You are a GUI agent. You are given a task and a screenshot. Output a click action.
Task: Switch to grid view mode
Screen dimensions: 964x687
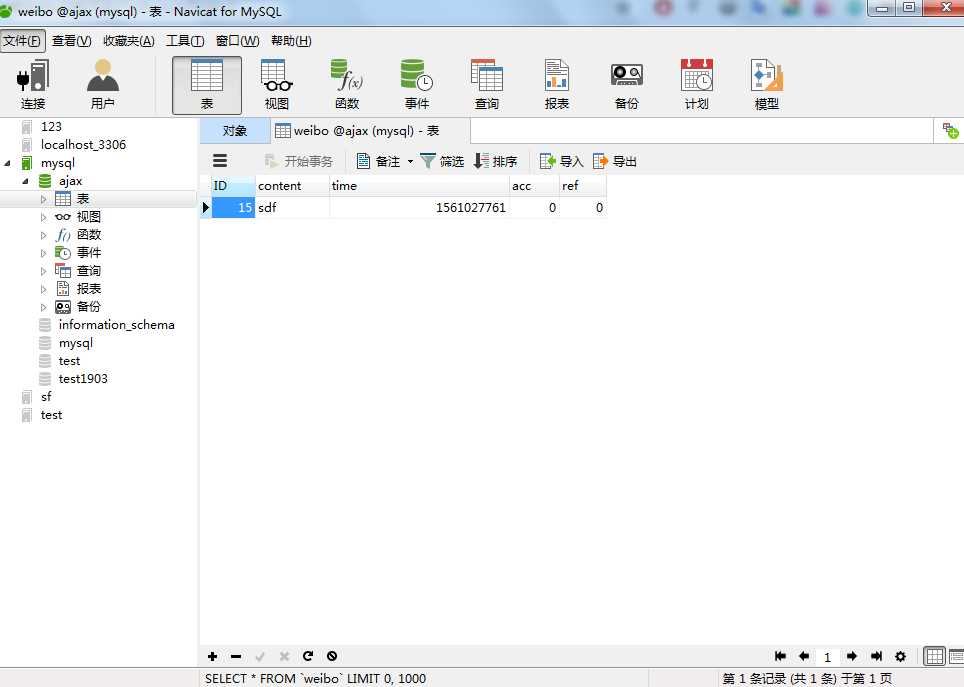(x=934, y=656)
